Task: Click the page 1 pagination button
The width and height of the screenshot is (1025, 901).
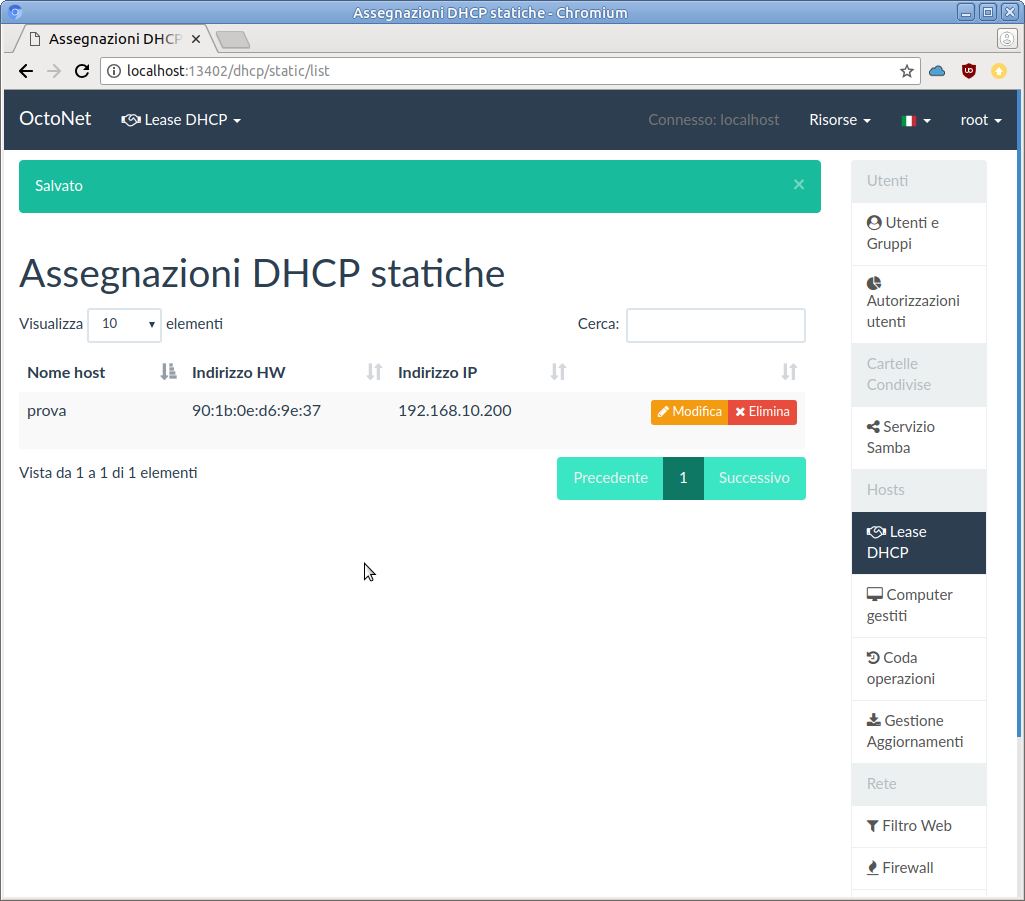Action: tap(683, 478)
